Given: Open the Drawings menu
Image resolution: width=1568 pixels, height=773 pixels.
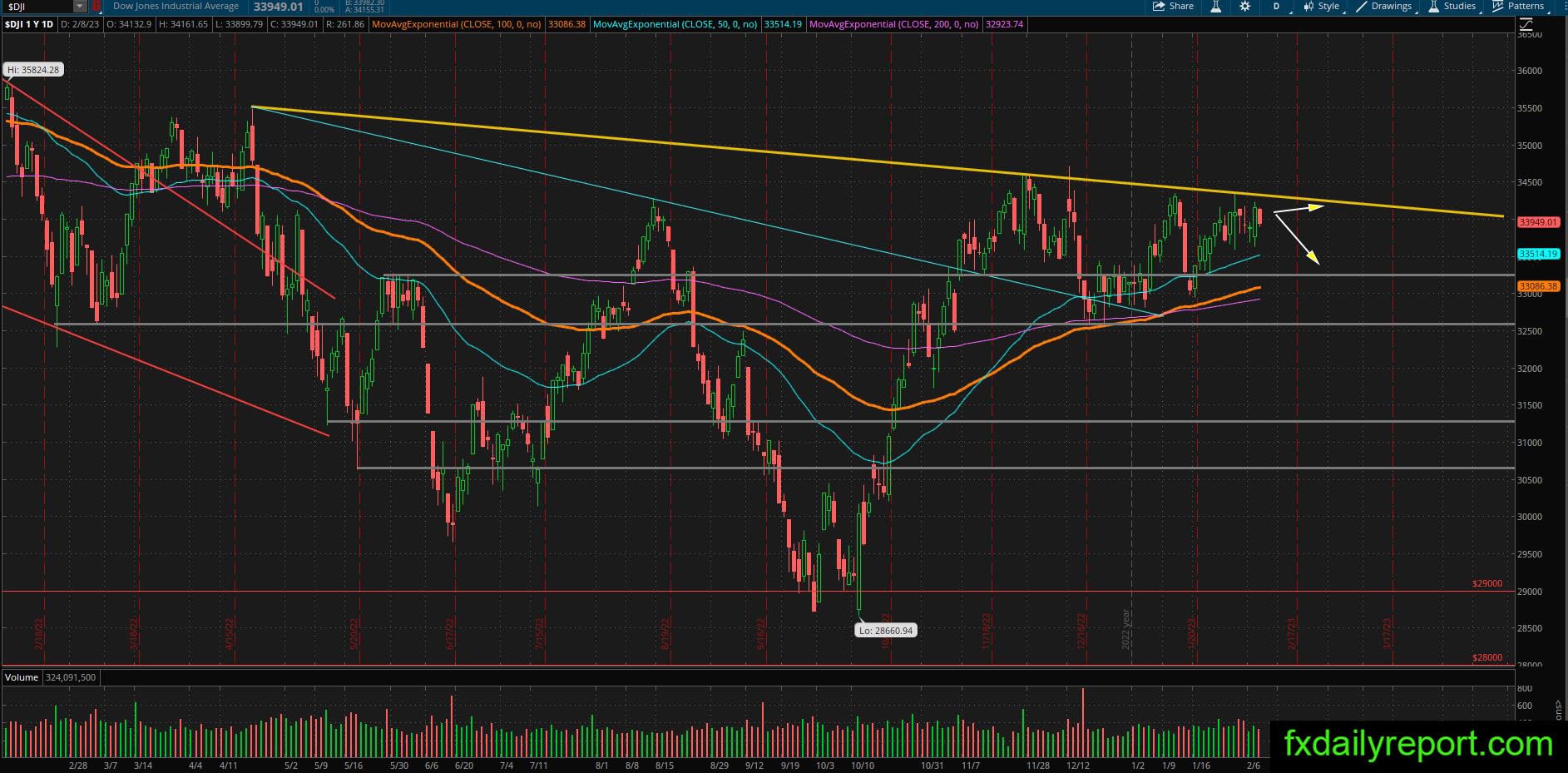Looking at the screenshot, I should (x=1384, y=7).
